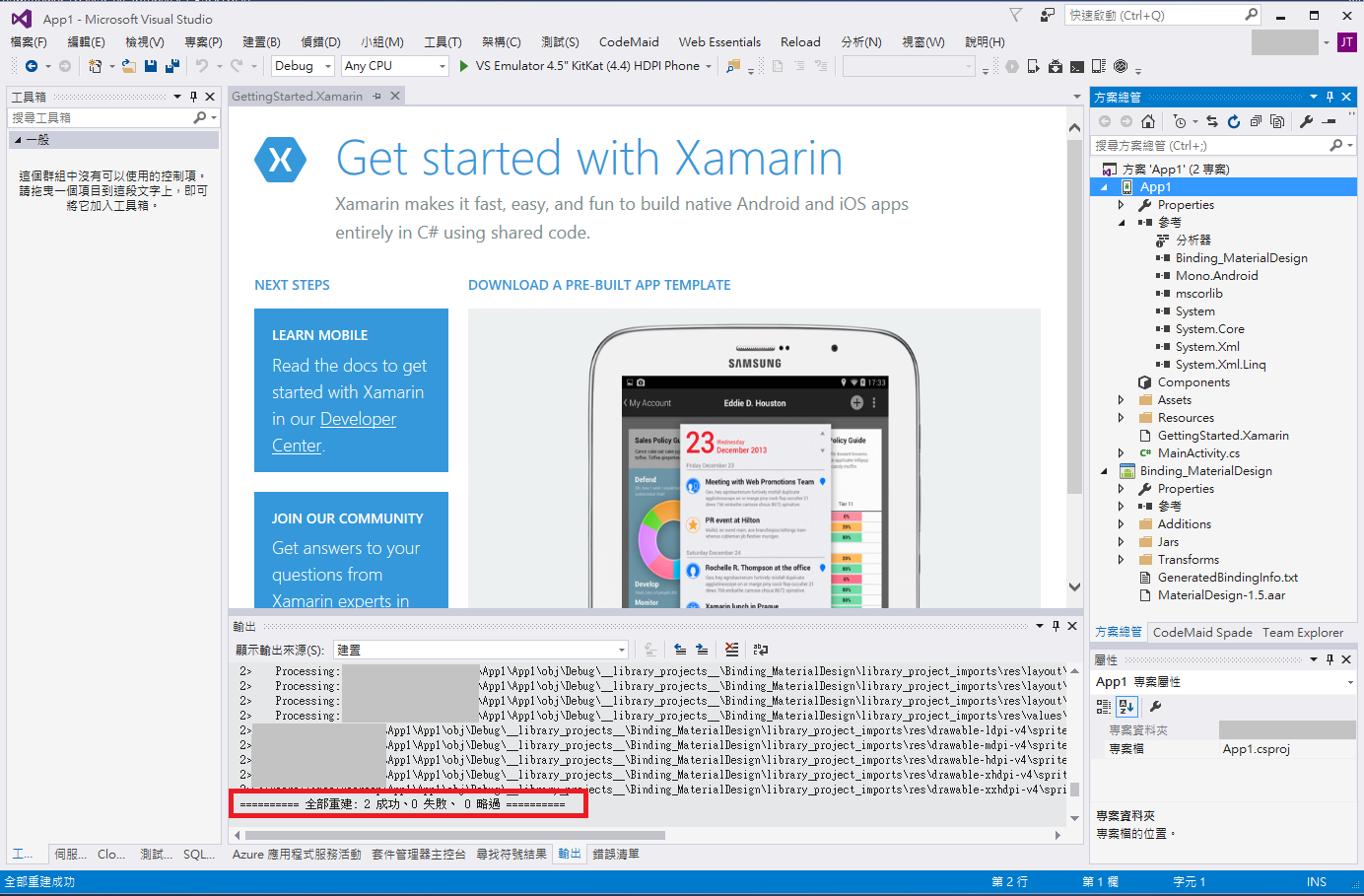Open the 檔案(F) File menu
The width and height of the screenshot is (1364, 896).
29,41
